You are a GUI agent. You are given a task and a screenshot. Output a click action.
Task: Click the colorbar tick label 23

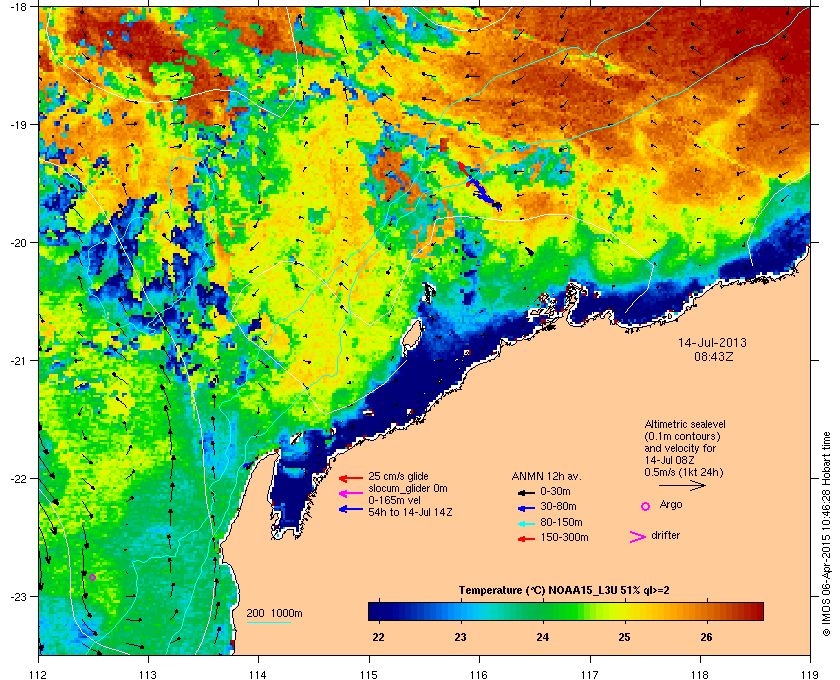click(x=460, y=638)
